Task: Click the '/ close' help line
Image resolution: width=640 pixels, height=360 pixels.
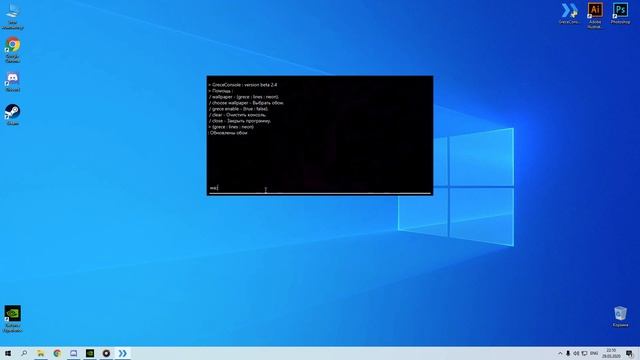Action: [240, 121]
